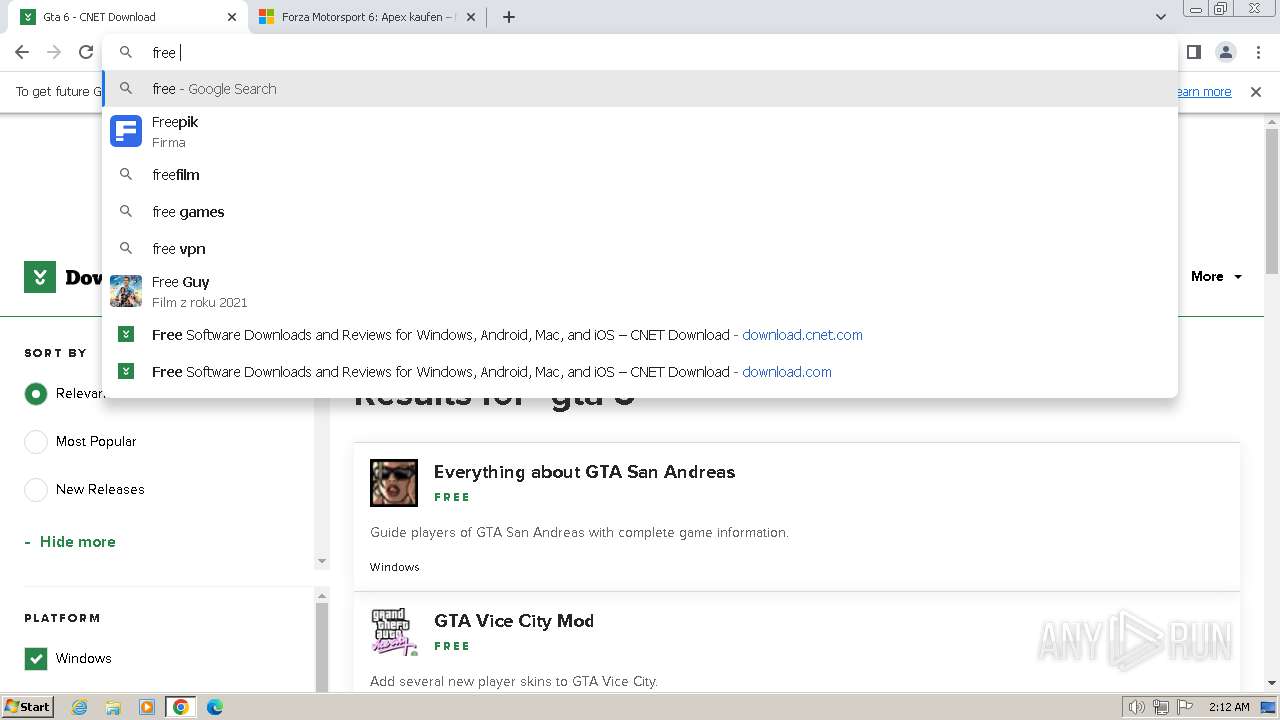Select the 'Free Guy' film suggestion
1280x720 pixels.
tap(640, 291)
